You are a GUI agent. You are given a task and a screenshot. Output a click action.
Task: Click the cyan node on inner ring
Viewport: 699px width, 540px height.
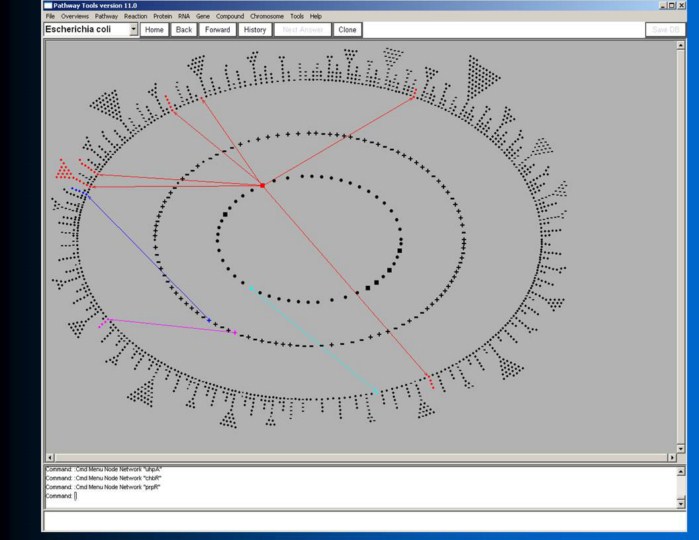point(252,290)
